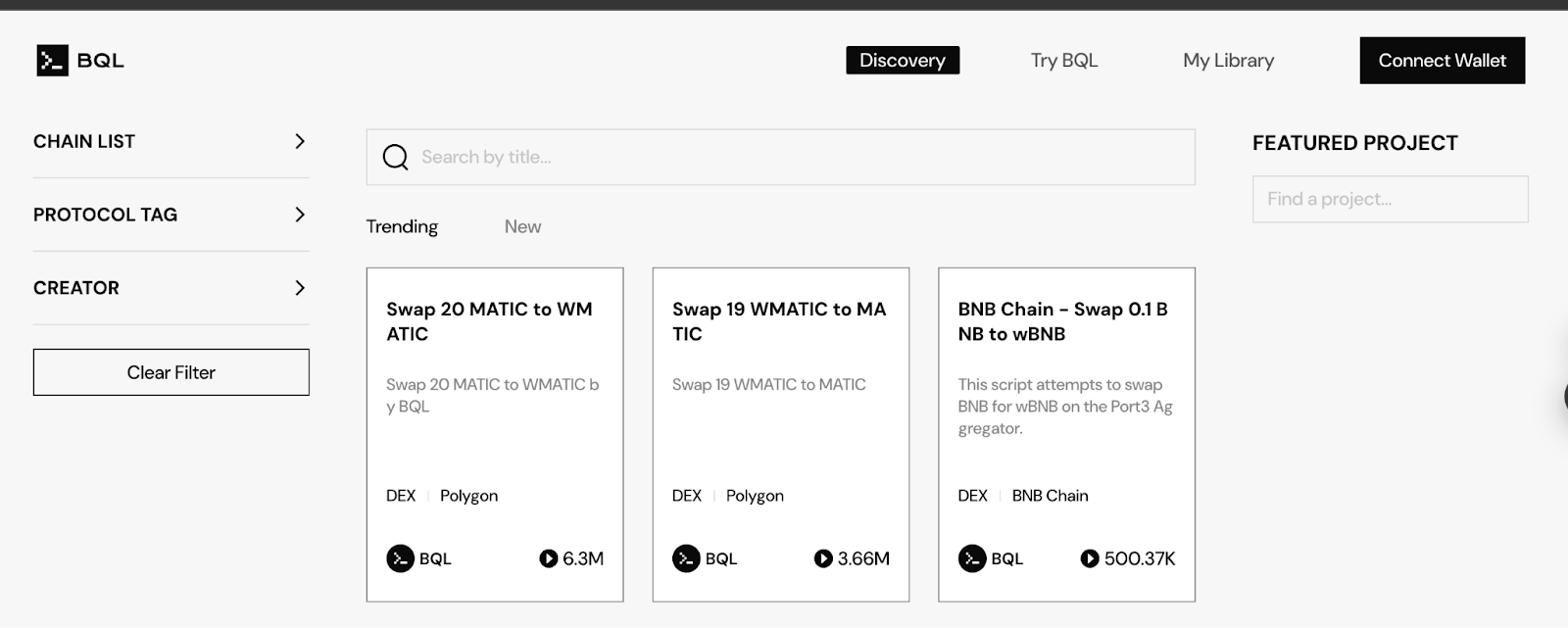Open the Swap 20 MATIC to WMATIC card title
This screenshot has height=628, width=1568.
tap(490, 321)
